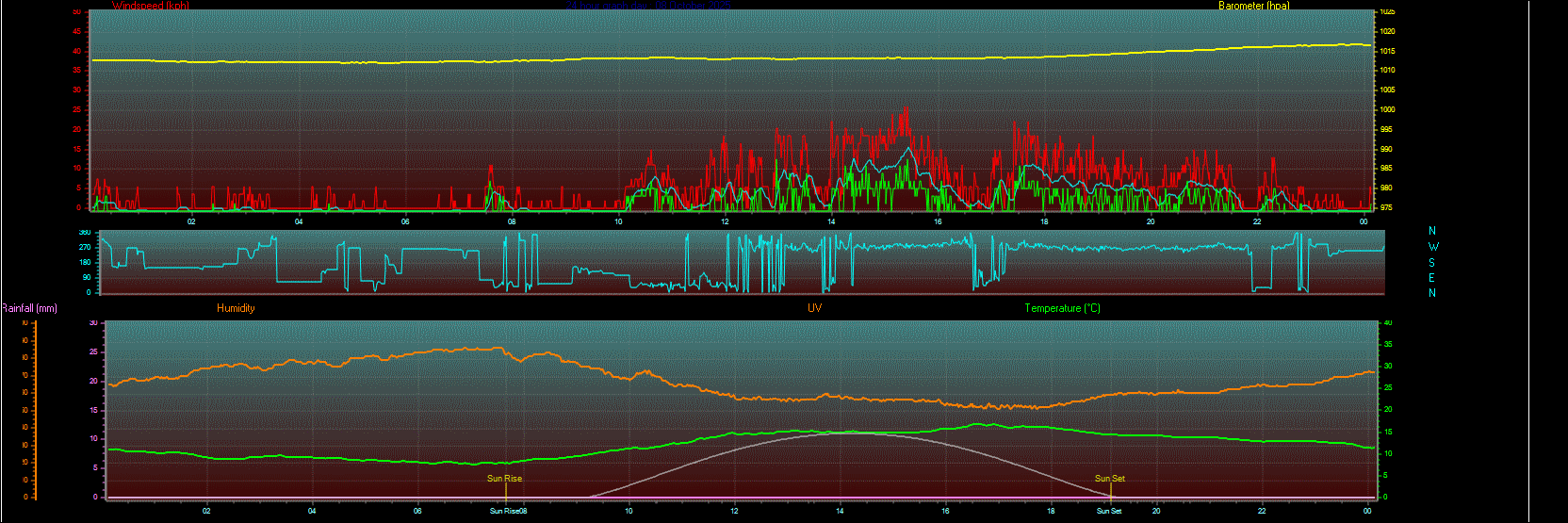Screen dimensions: 1568x523
Task: Click the W wind direction compass letter
Action: point(1433,247)
